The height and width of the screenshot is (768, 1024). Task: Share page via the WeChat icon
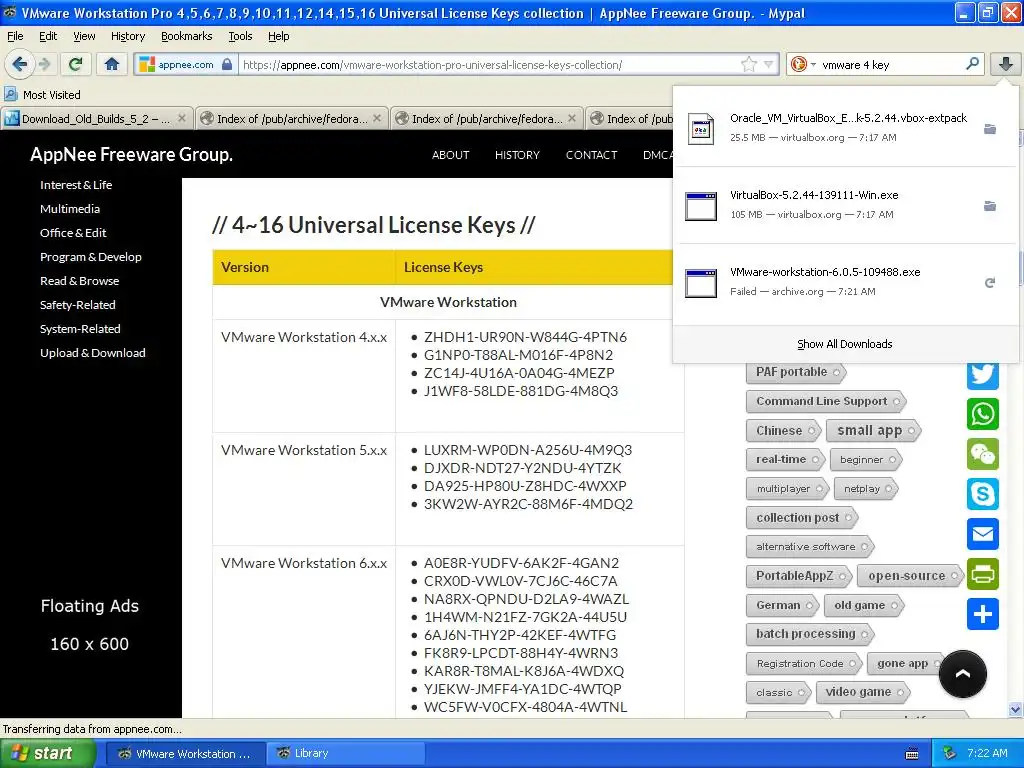[x=983, y=454]
